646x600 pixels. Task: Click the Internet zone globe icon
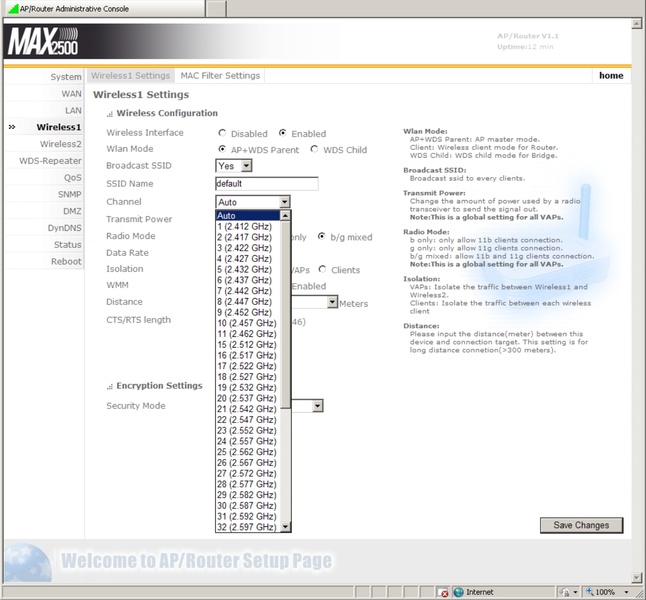click(459, 592)
